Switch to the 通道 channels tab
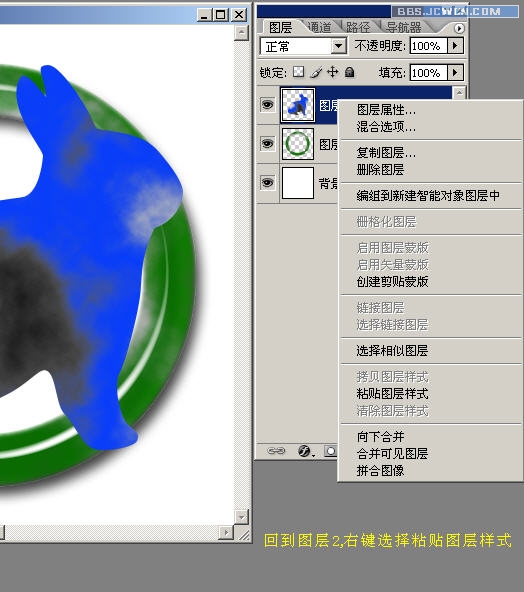This screenshot has height=592, width=524. point(319,27)
